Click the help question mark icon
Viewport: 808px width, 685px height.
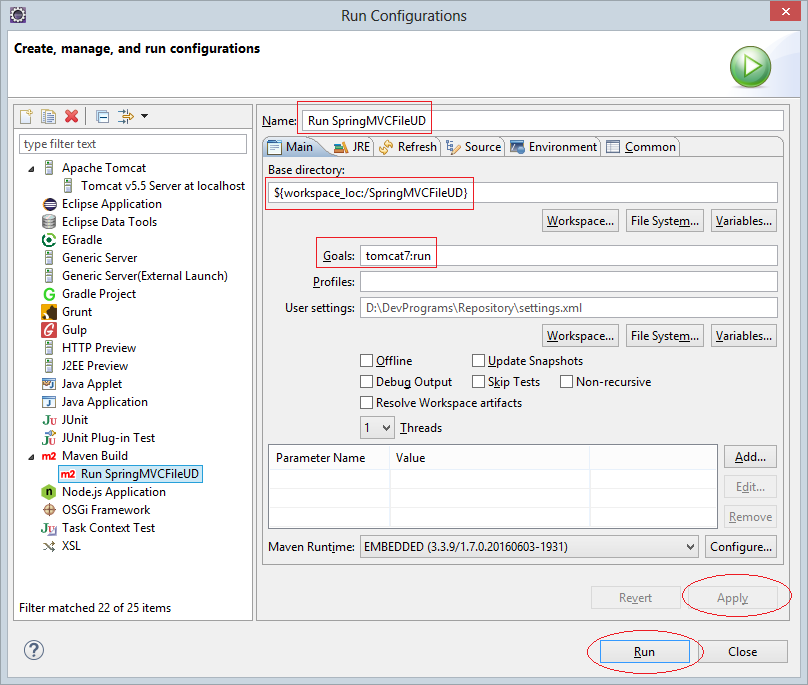click(34, 650)
